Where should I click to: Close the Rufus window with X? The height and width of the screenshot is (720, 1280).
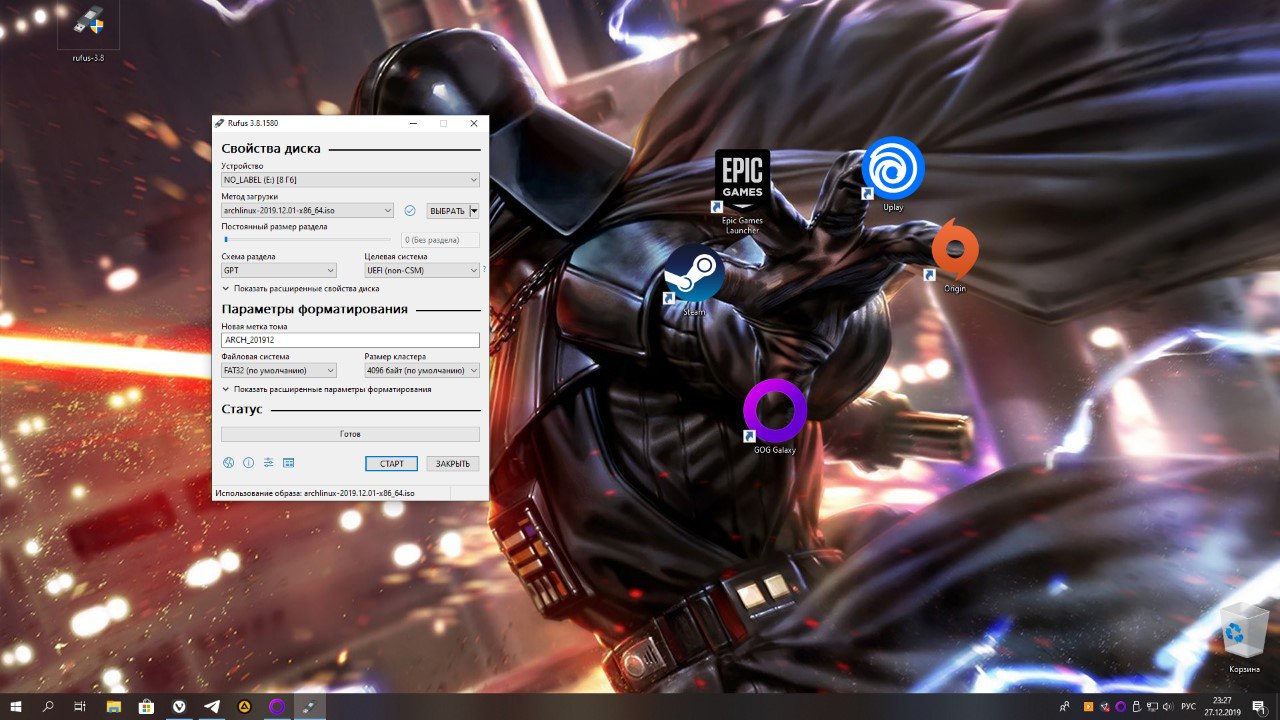point(474,123)
